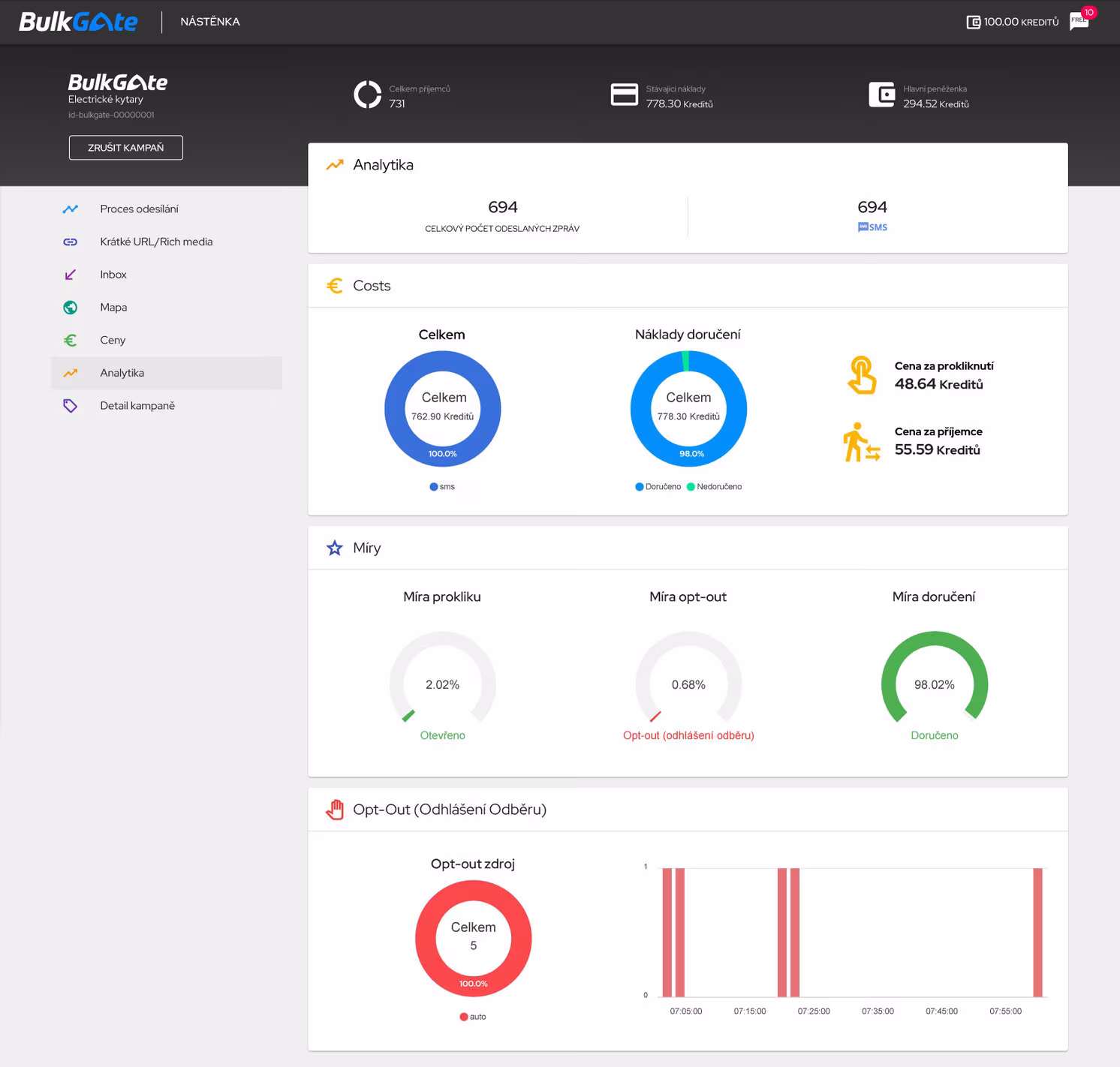Click the blue Celkem 762.90 donut chart
The image size is (1120, 1067).
443,409
